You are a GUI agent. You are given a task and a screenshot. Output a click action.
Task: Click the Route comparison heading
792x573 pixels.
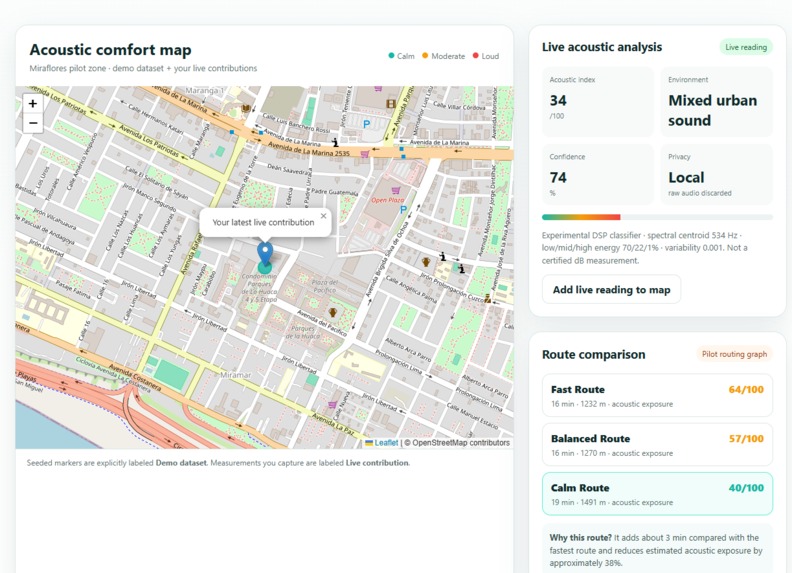[x=593, y=354]
